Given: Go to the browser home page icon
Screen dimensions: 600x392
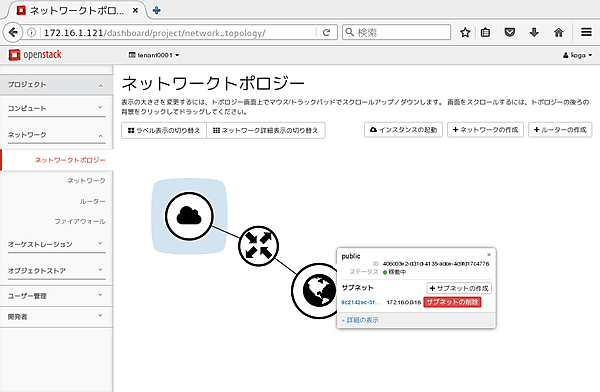Looking at the screenshot, I should 559,33.
